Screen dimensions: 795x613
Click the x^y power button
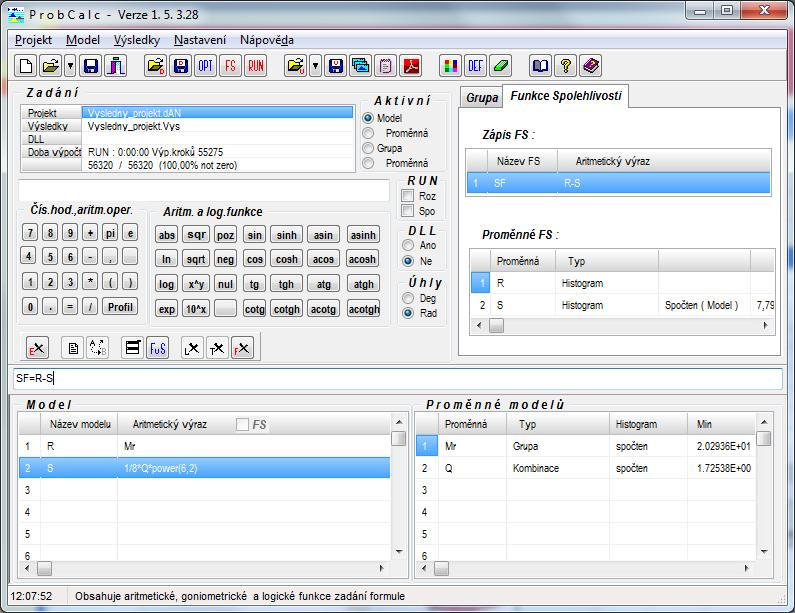point(196,284)
